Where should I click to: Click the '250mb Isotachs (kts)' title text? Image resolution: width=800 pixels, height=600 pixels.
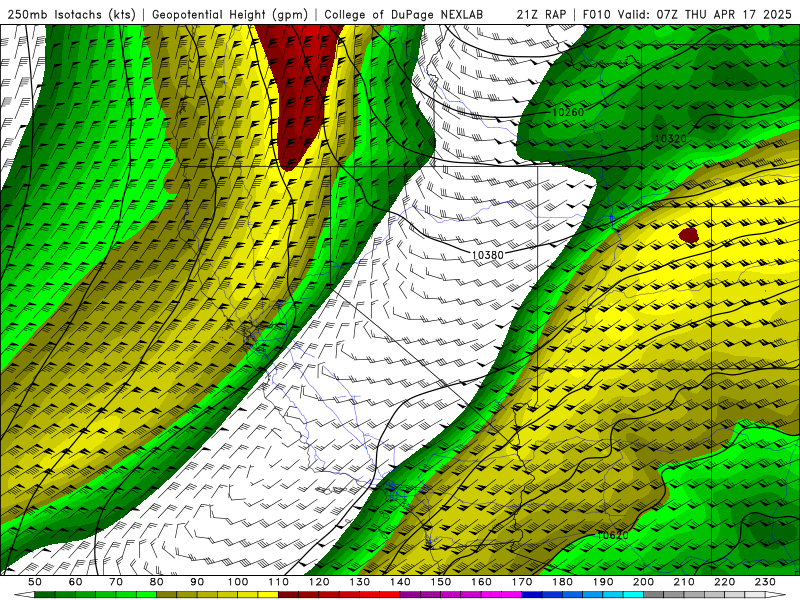coord(71,14)
